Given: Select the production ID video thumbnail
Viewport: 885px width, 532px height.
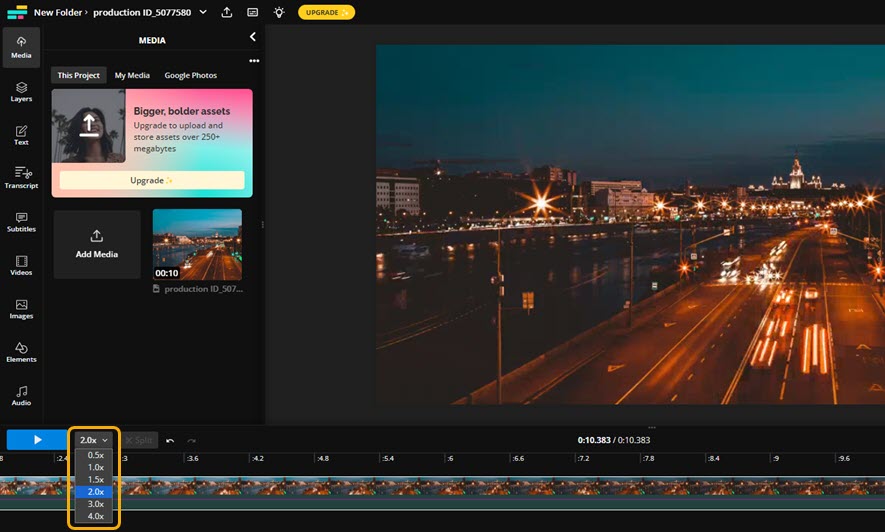Looking at the screenshot, I should tap(197, 244).
